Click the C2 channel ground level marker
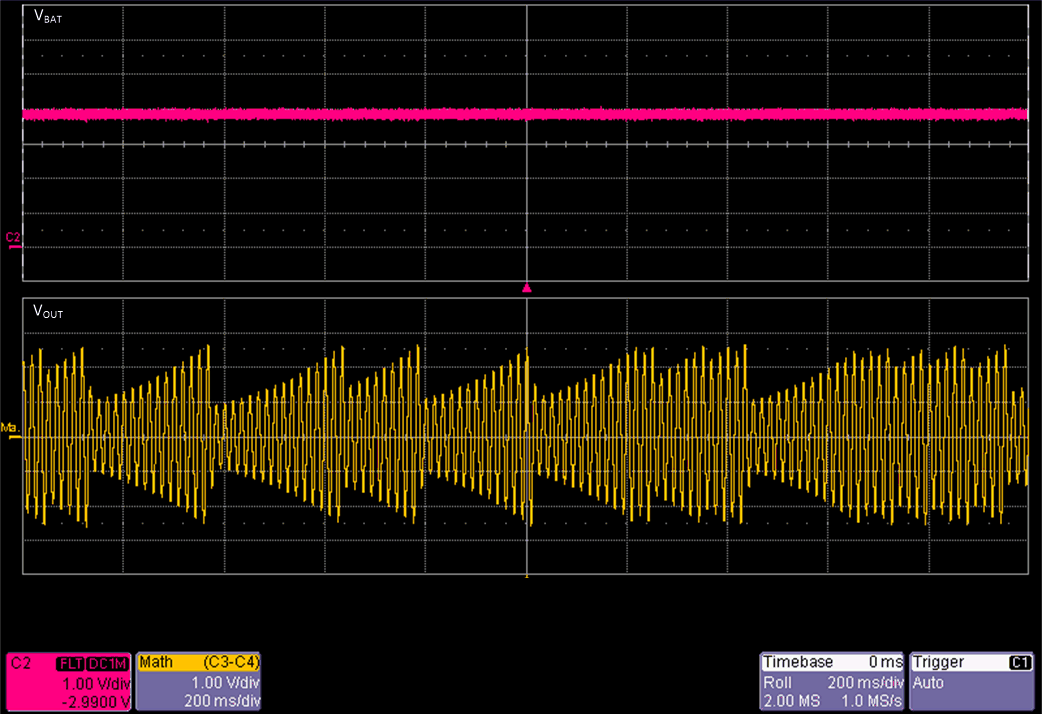Viewport: 1042px width, 714px height. (13, 238)
